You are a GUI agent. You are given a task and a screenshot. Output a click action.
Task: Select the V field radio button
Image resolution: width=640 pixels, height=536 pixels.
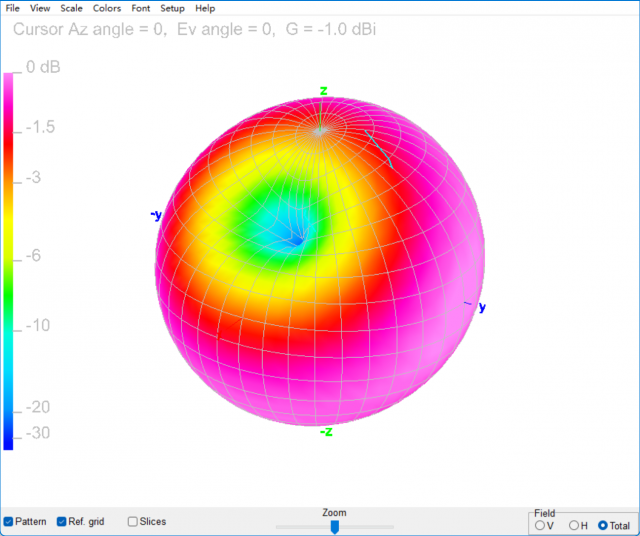541,525
